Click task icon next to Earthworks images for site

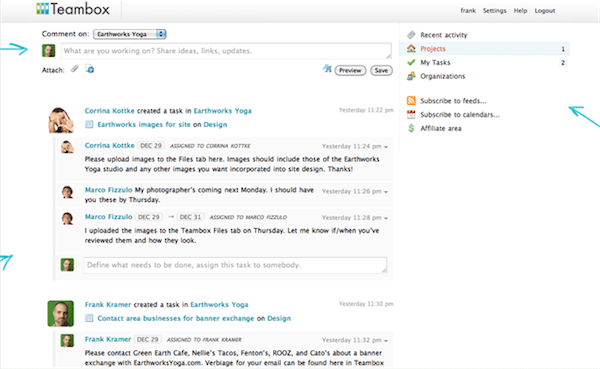click(89, 124)
